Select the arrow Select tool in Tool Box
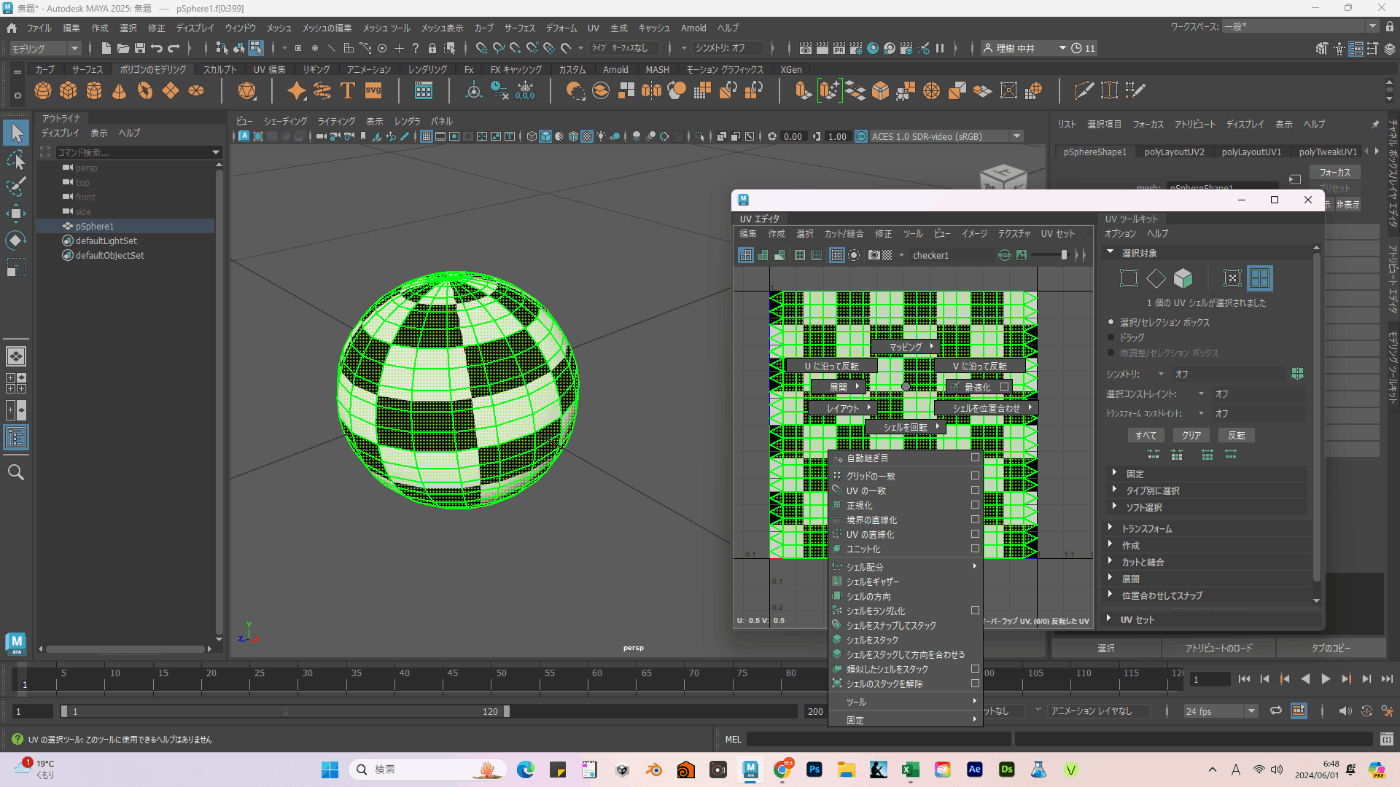The height and width of the screenshot is (787, 1400). (16, 132)
